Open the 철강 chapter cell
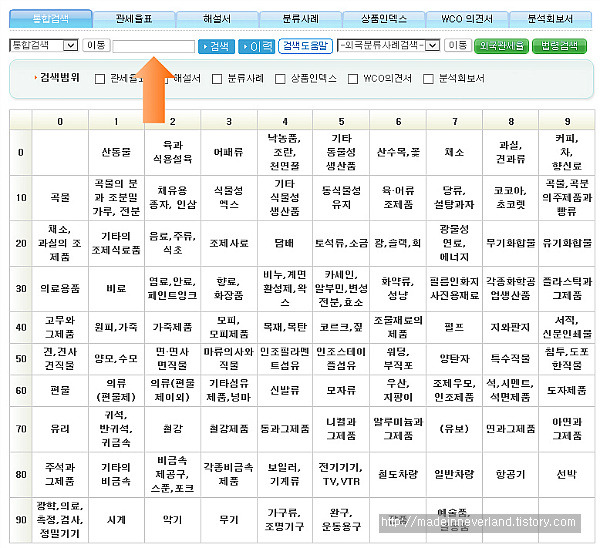600x548 pixels. (173, 429)
